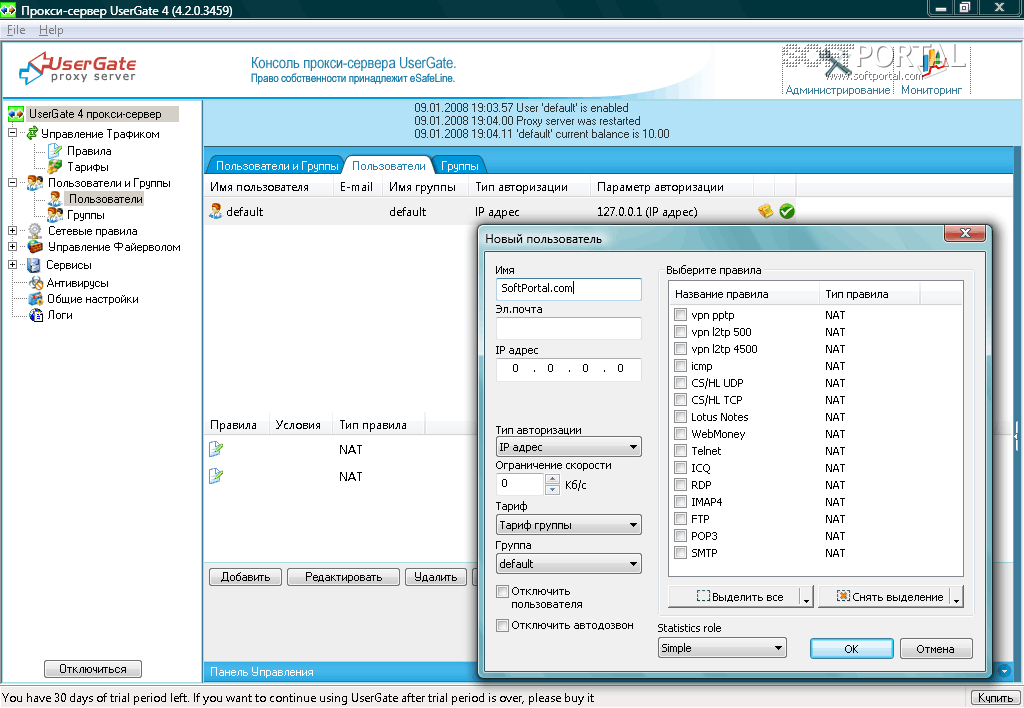This screenshot has width=1024, height=708.
Task: Click the Пользователи и Группы tree icon
Action: tap(35, 183)
